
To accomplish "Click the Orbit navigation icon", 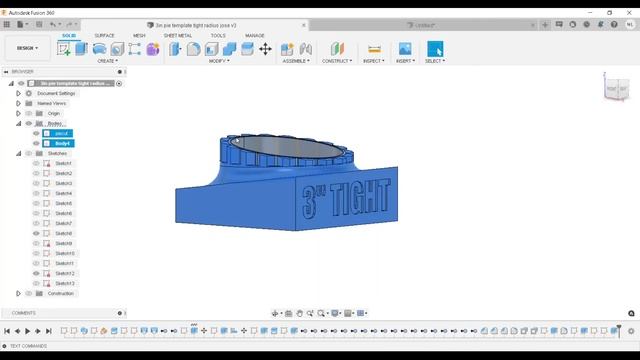I will pos(275,313).
